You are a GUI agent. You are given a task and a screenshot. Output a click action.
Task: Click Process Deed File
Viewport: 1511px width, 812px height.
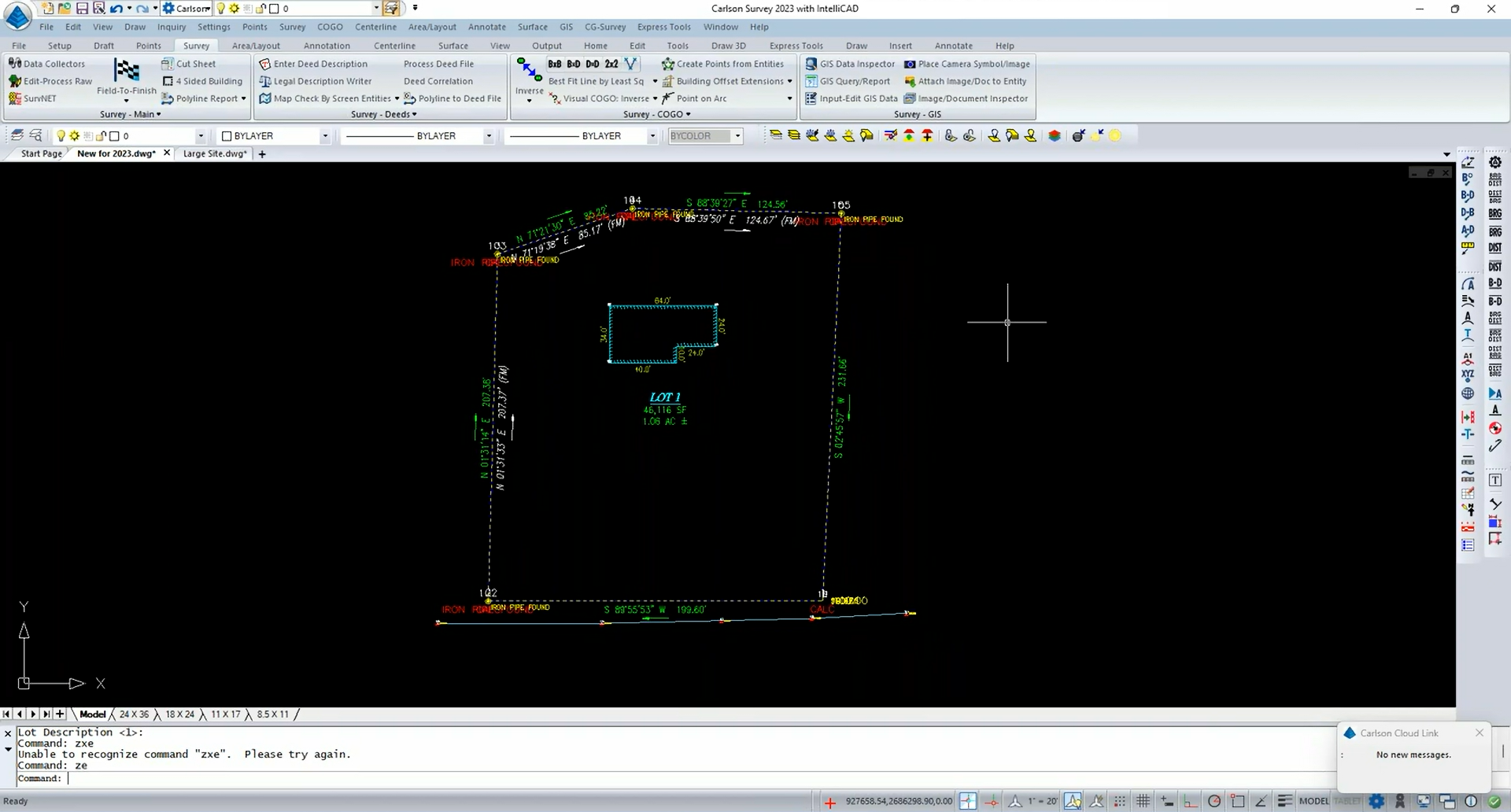438,64
